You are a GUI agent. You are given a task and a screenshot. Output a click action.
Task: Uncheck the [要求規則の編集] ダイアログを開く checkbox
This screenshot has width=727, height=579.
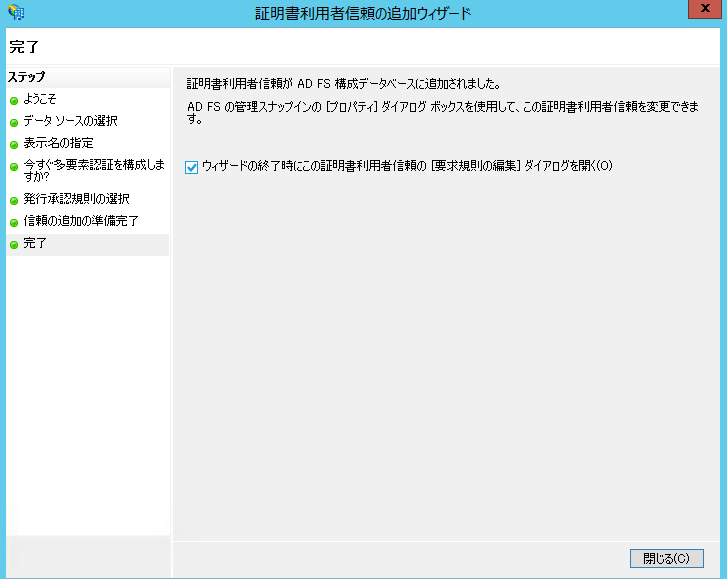point(192,166)
